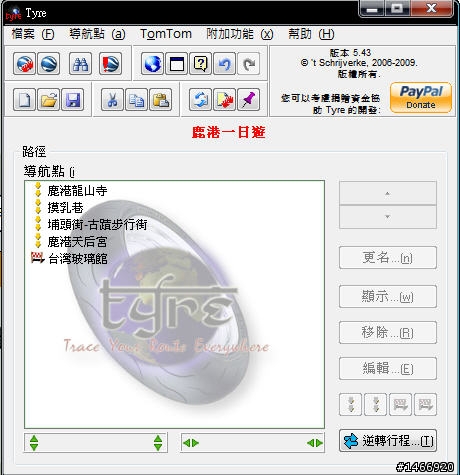Open the TomTom menu

pos(166,34)
